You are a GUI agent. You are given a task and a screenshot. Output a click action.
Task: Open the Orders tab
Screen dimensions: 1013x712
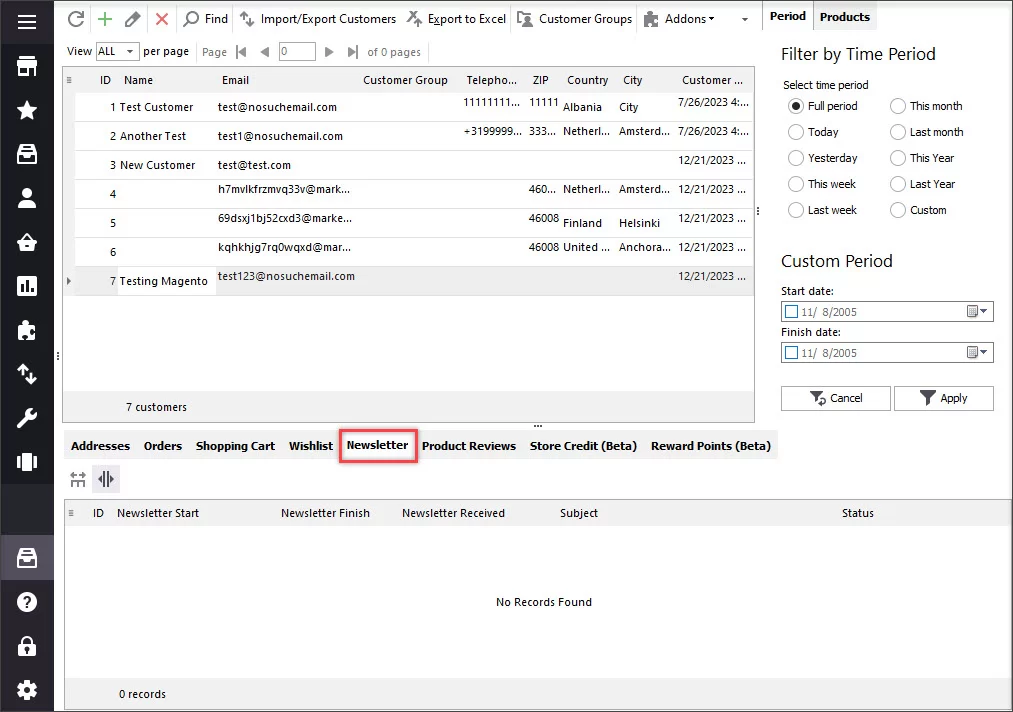click(x=163, y=446)
